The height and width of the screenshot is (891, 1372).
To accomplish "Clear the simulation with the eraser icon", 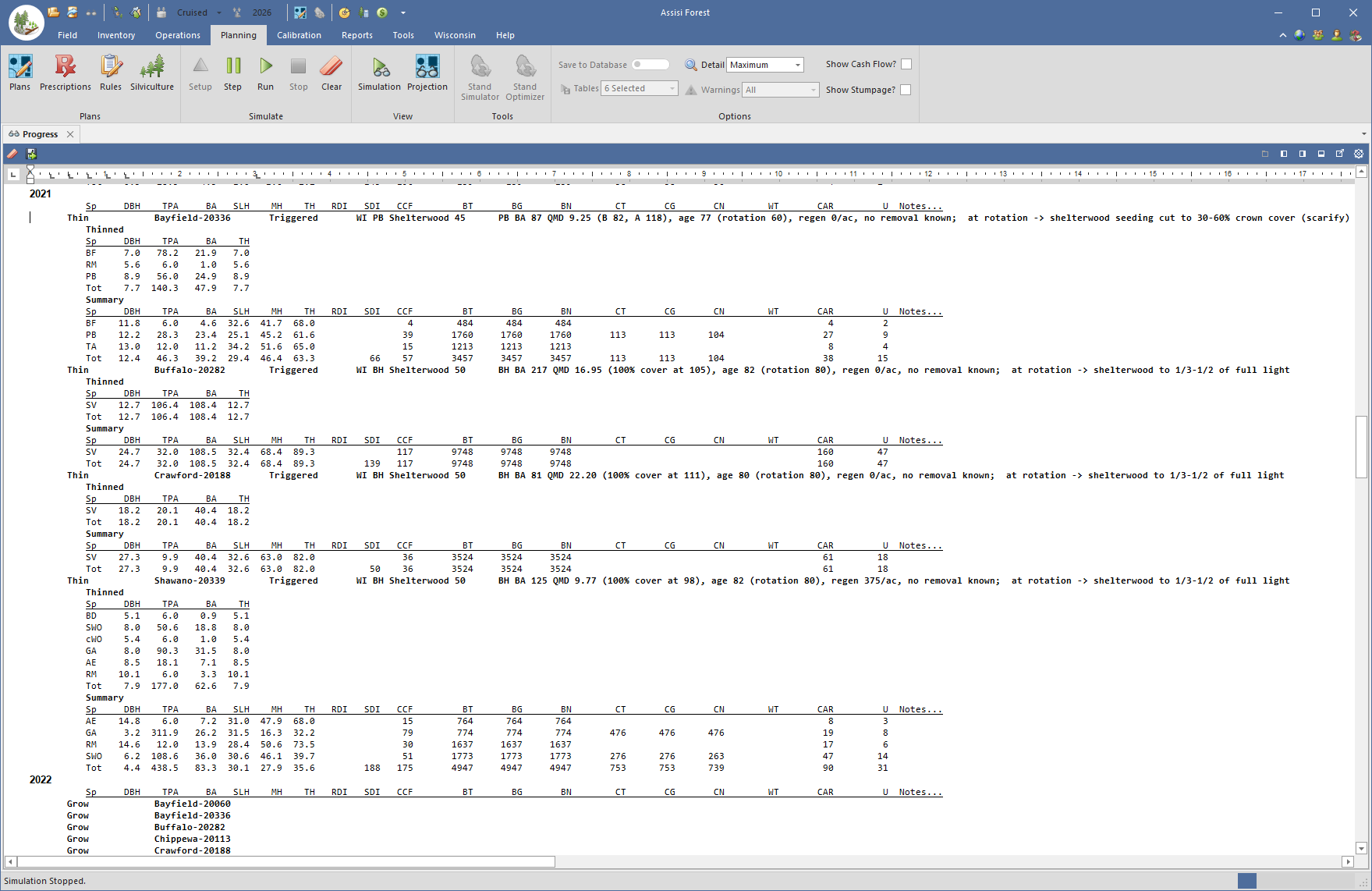I will pos(331,73).
